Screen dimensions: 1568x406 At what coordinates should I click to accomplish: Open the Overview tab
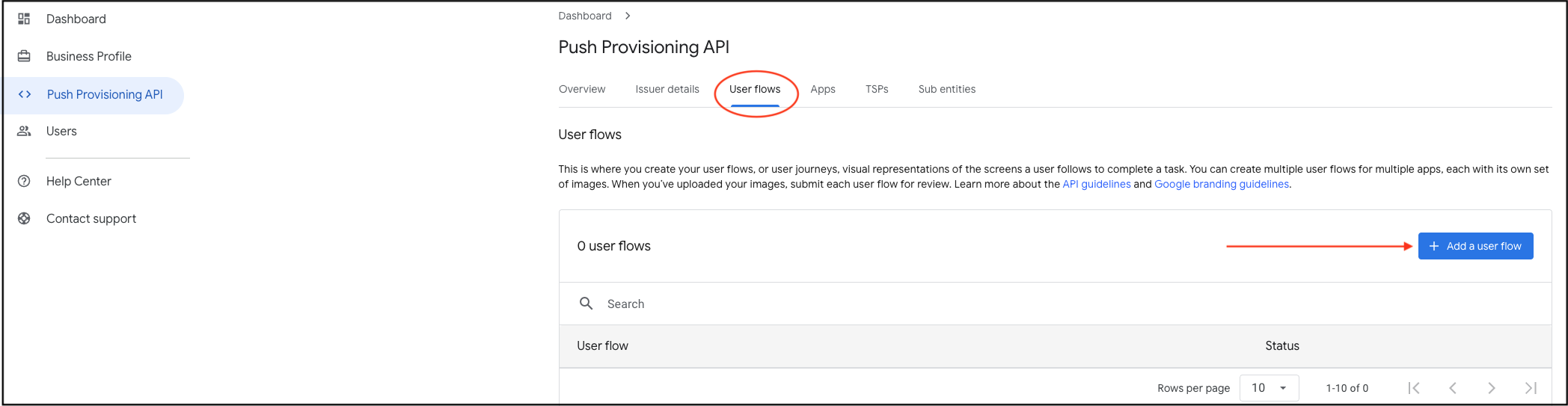(582, 89)
